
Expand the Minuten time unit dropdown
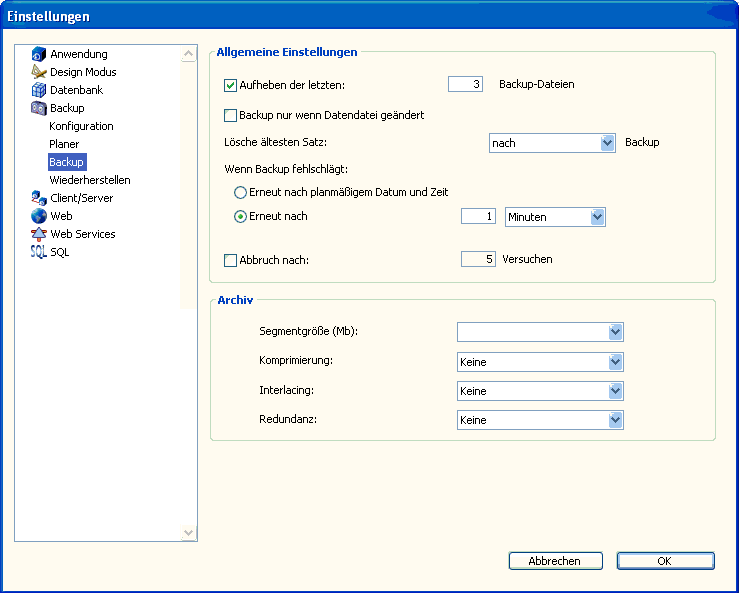(x=598, y=217)
